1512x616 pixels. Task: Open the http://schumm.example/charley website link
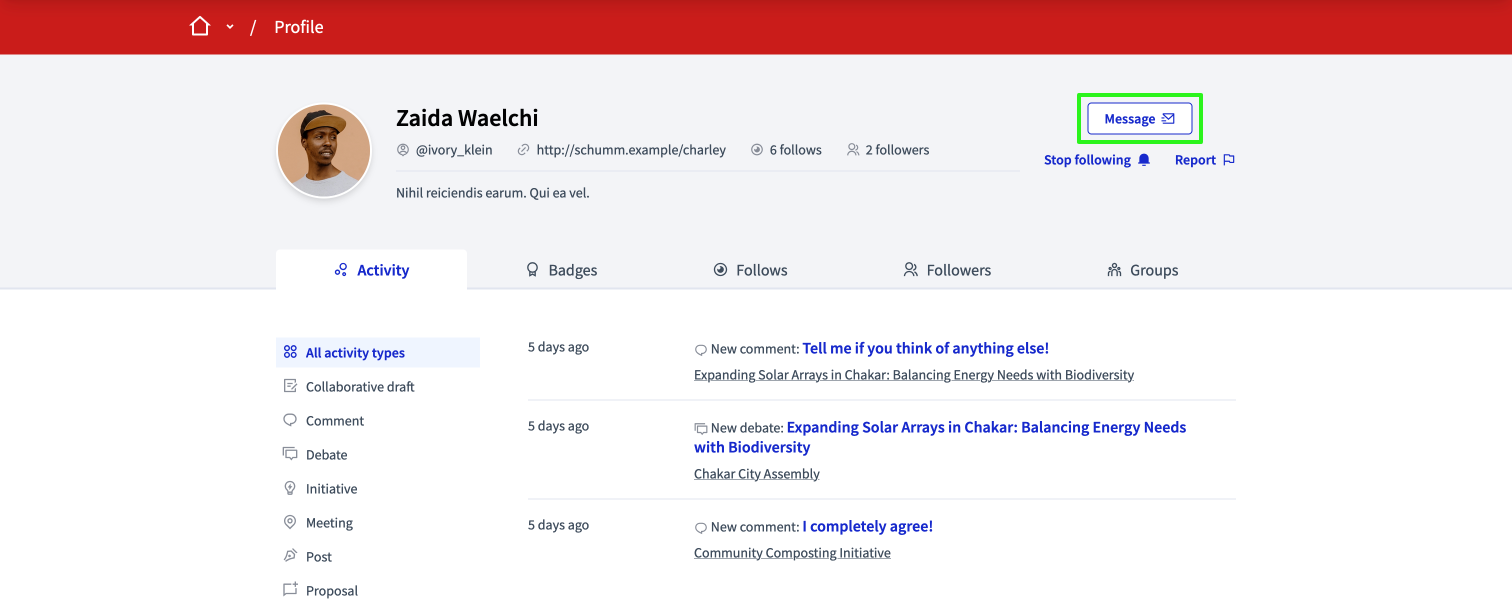(x=630, y=150)
